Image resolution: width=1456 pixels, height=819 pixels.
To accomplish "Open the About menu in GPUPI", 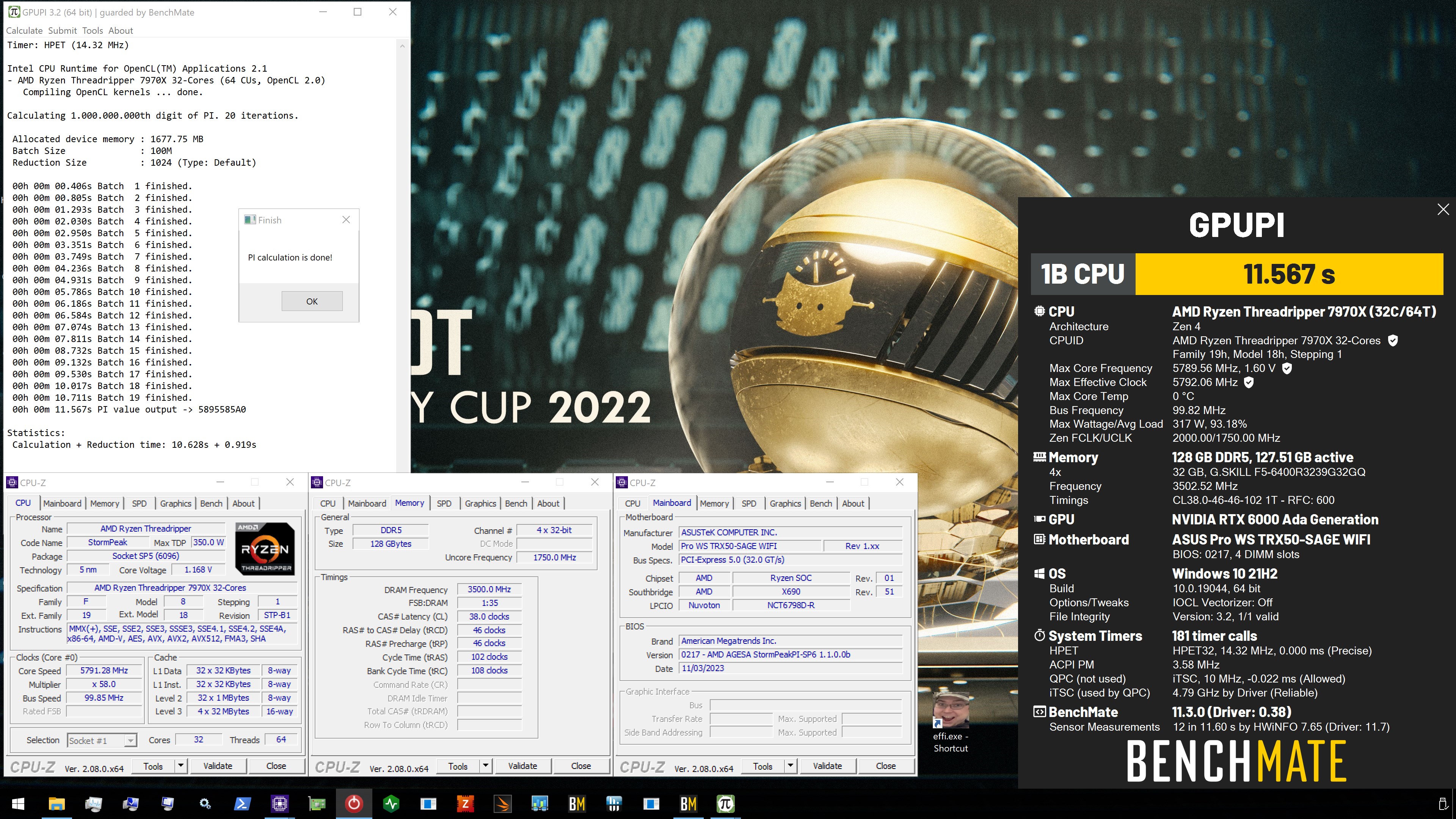I will [121, 30].
